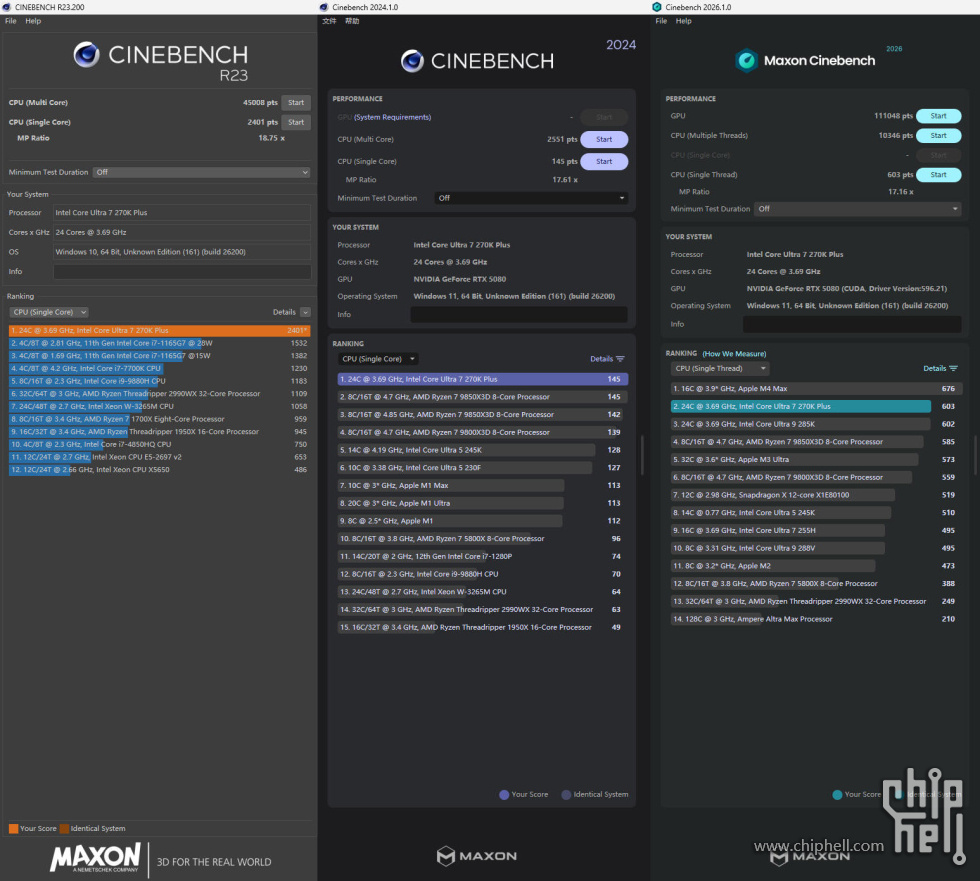Select R23 ranking row Intel Core i7-7700K CPU
Viewport: 980px width, 881px height.
pos(159,369)
